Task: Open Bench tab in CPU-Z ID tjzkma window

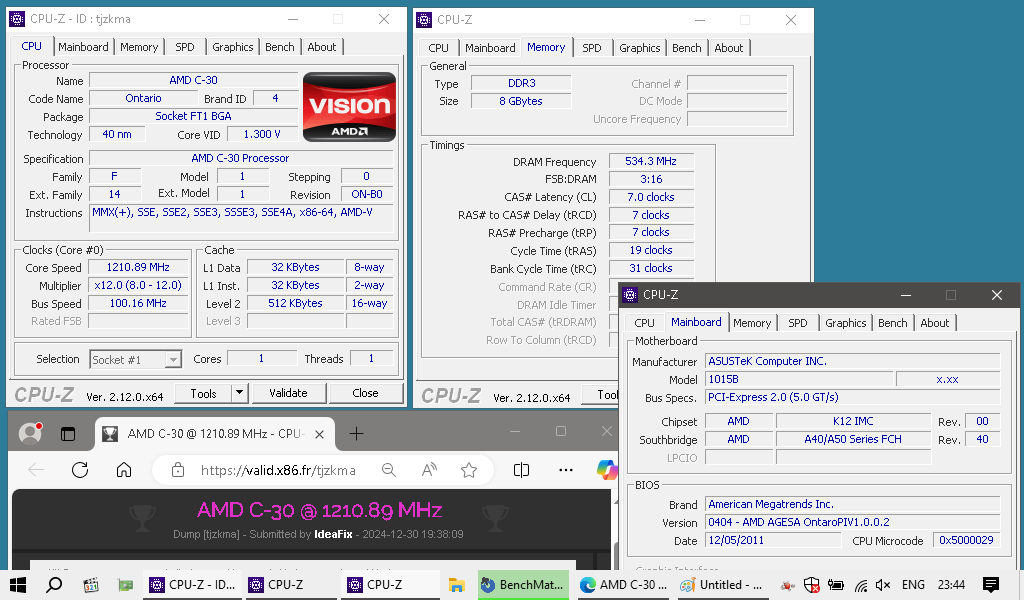Action: tap(280, 47)
